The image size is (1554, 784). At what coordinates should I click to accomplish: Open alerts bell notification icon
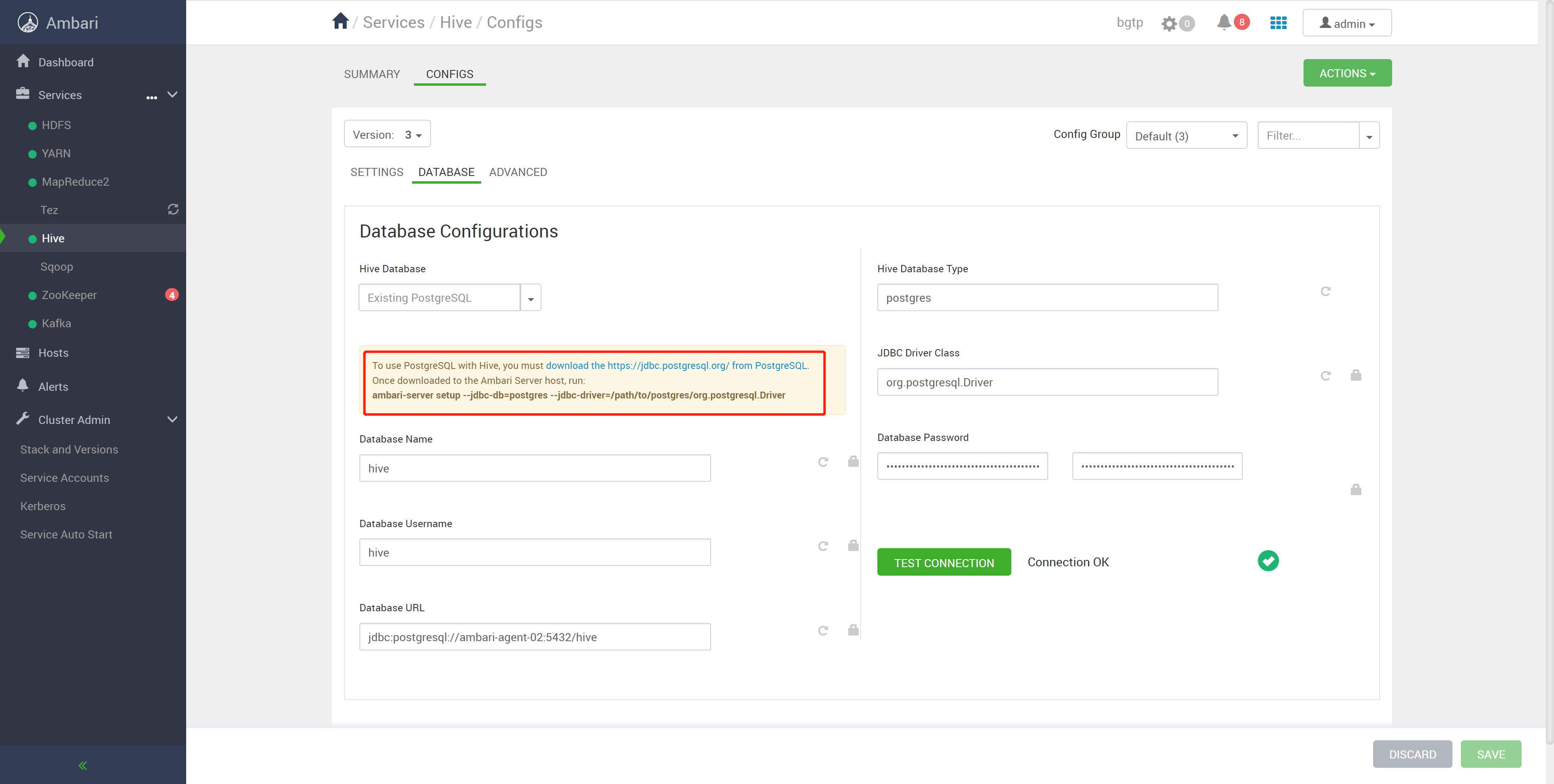click(x=1223, y=22)
